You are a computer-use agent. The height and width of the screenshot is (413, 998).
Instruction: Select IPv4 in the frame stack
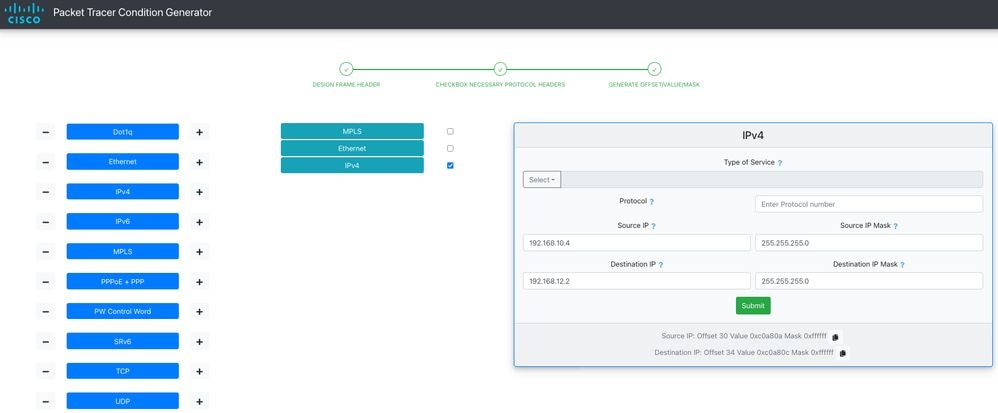pyautogui.click(x=352, y=165)
